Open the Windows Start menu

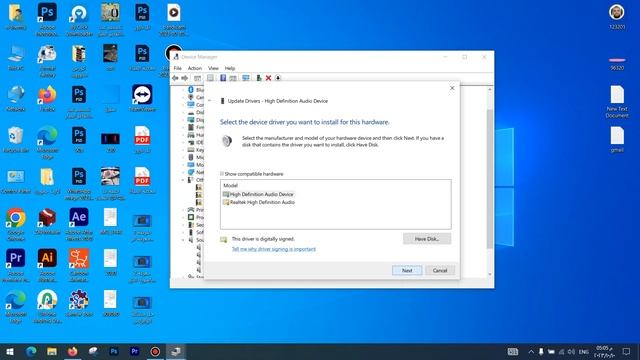click(10, 351)
